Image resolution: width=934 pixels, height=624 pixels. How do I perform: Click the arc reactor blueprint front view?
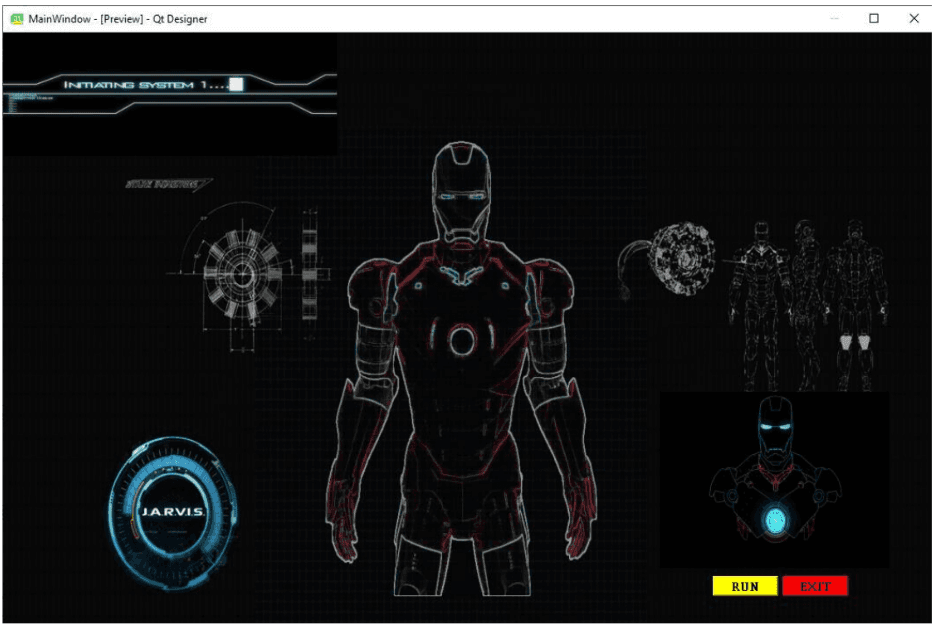coord(238,268)
